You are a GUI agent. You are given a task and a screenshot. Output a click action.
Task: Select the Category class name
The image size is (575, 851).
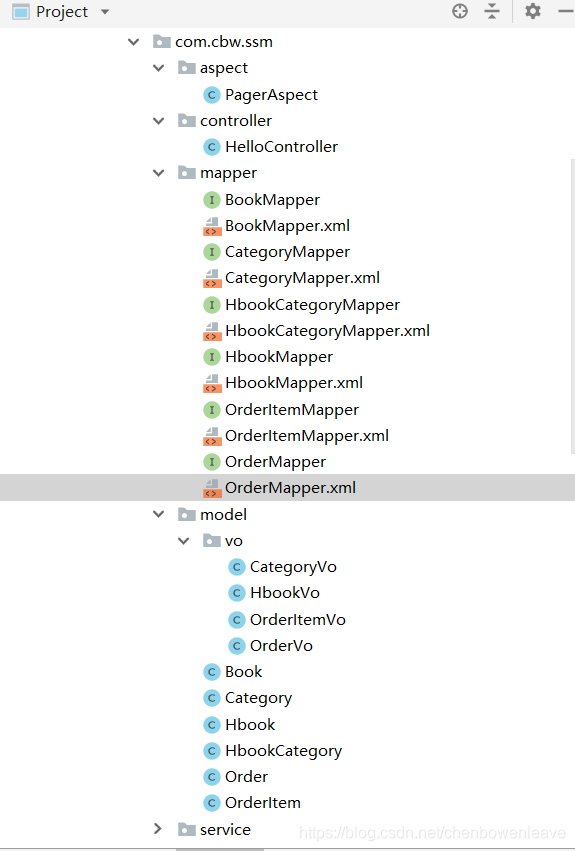coord(258,698)
